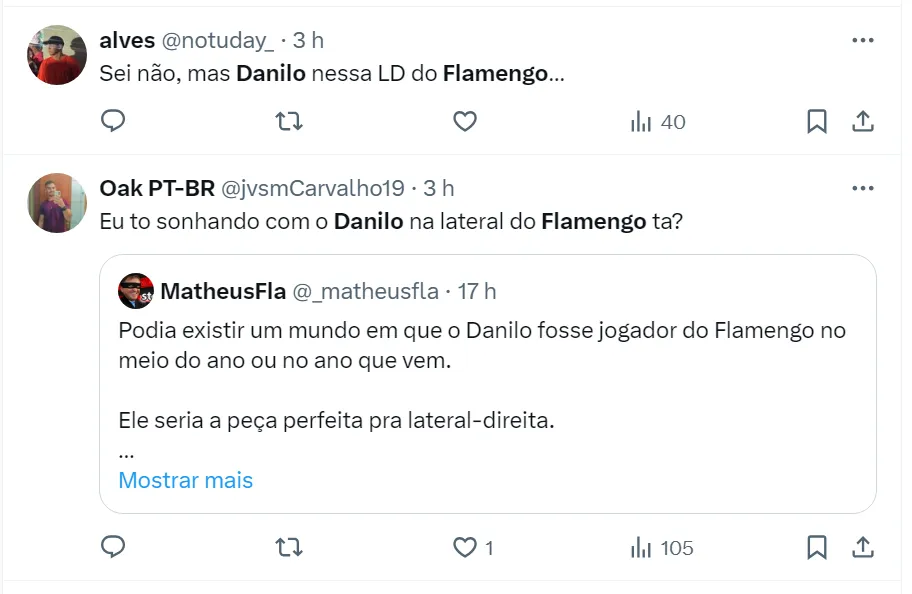Reply to Oak PT-BR's tweet
This screenshot has width=912, height=594.
(x=114, y=548)
